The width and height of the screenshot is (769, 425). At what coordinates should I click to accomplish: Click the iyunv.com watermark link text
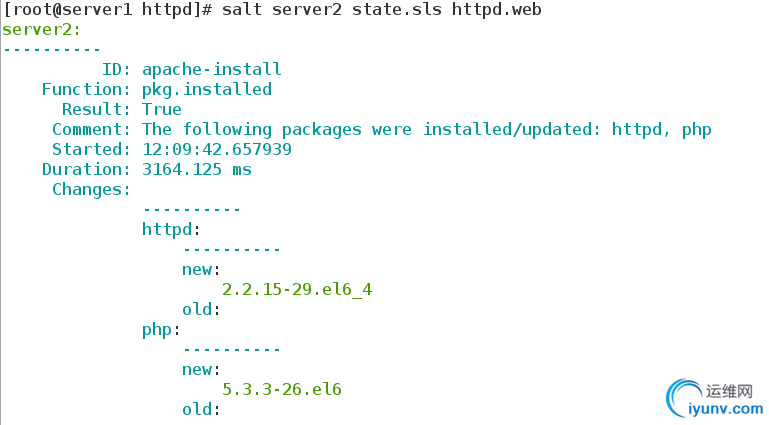tap(725, 409)
